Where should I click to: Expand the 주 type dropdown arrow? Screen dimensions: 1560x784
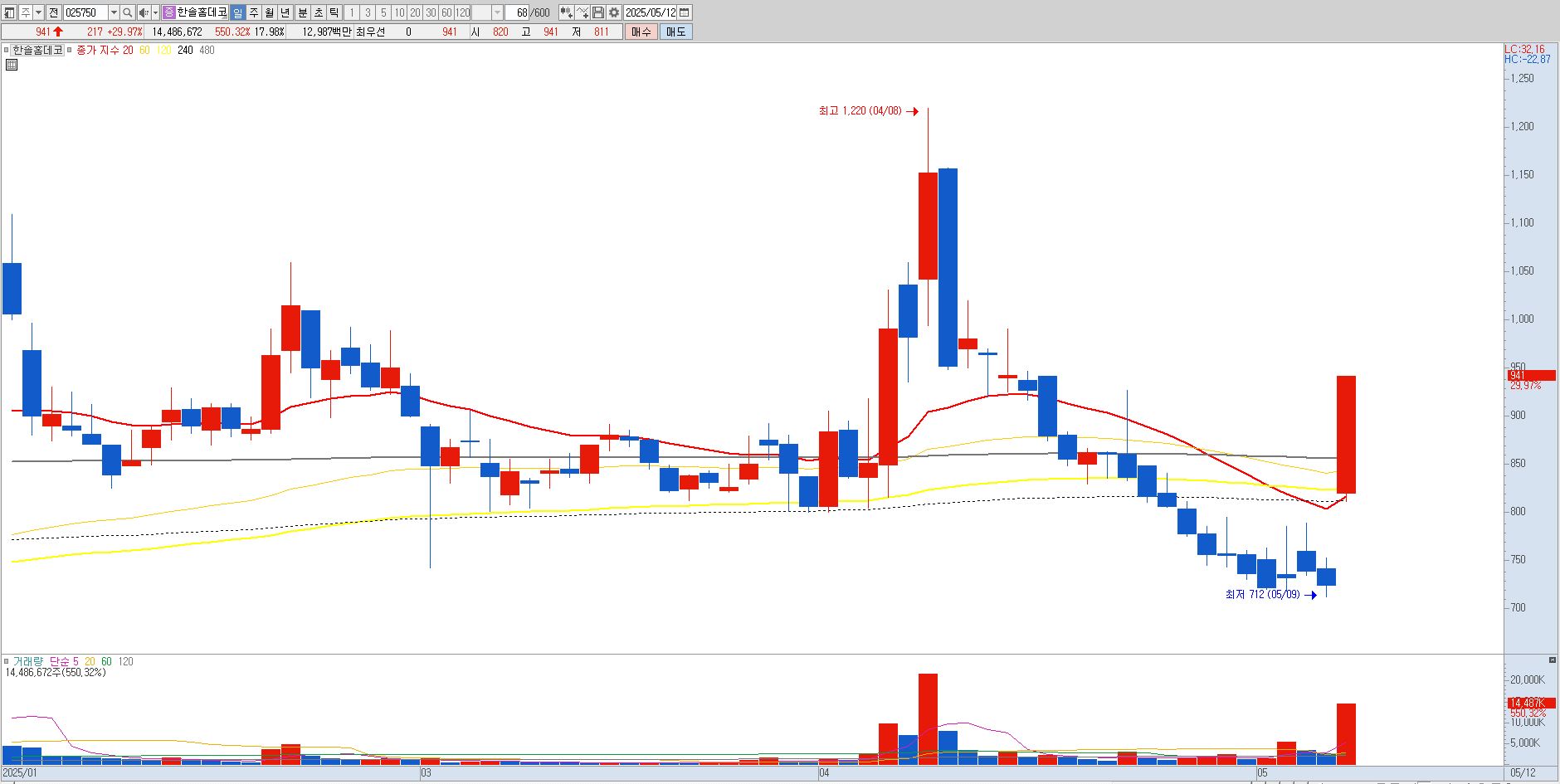(x=38, y=12)
